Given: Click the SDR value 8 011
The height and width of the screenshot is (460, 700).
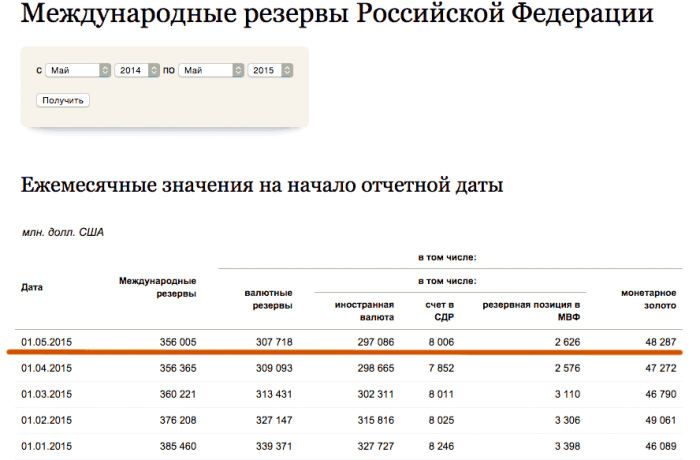Looking at the screenshot, I should click(442, 394).
